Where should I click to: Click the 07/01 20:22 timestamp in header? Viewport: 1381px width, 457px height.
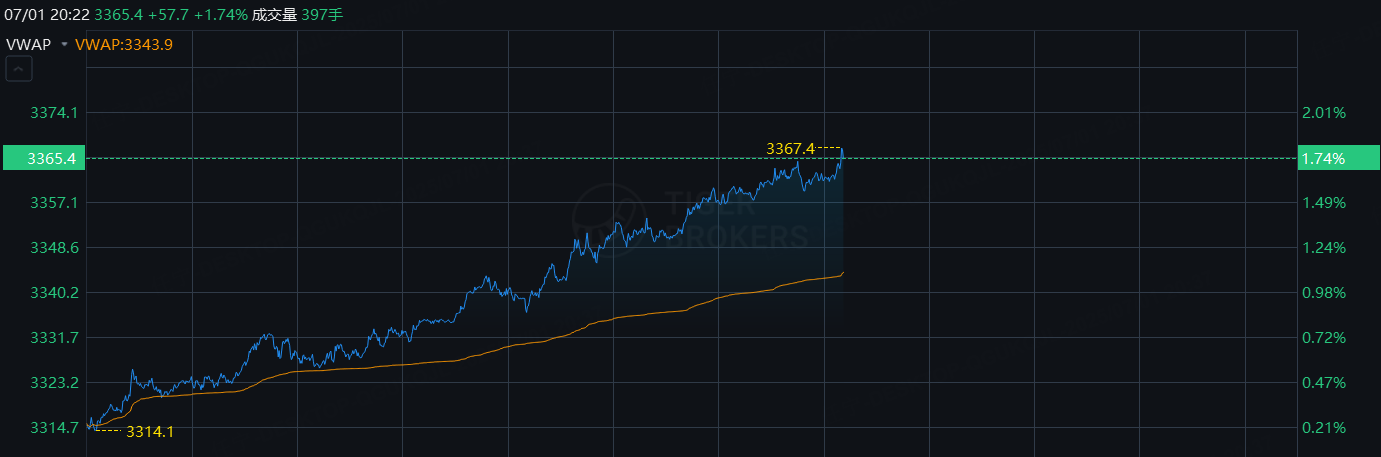point(45,15)
